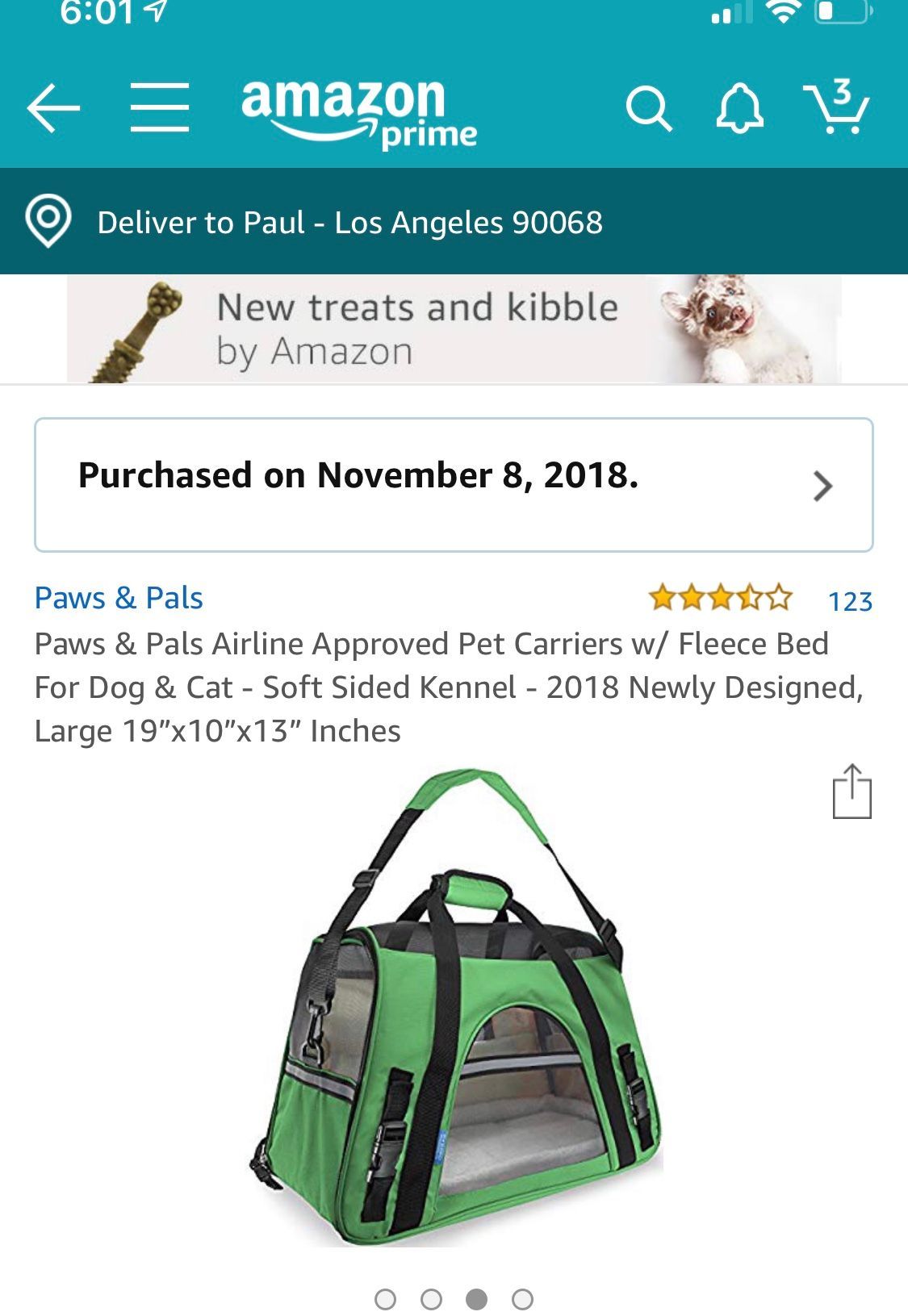Screen dimensions: 908x1316
Task: Open the search magnifier icon
Action: click(649, 108)
